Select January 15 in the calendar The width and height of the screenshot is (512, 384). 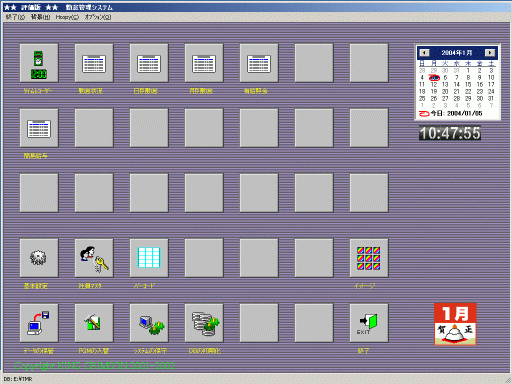[468, 85]
